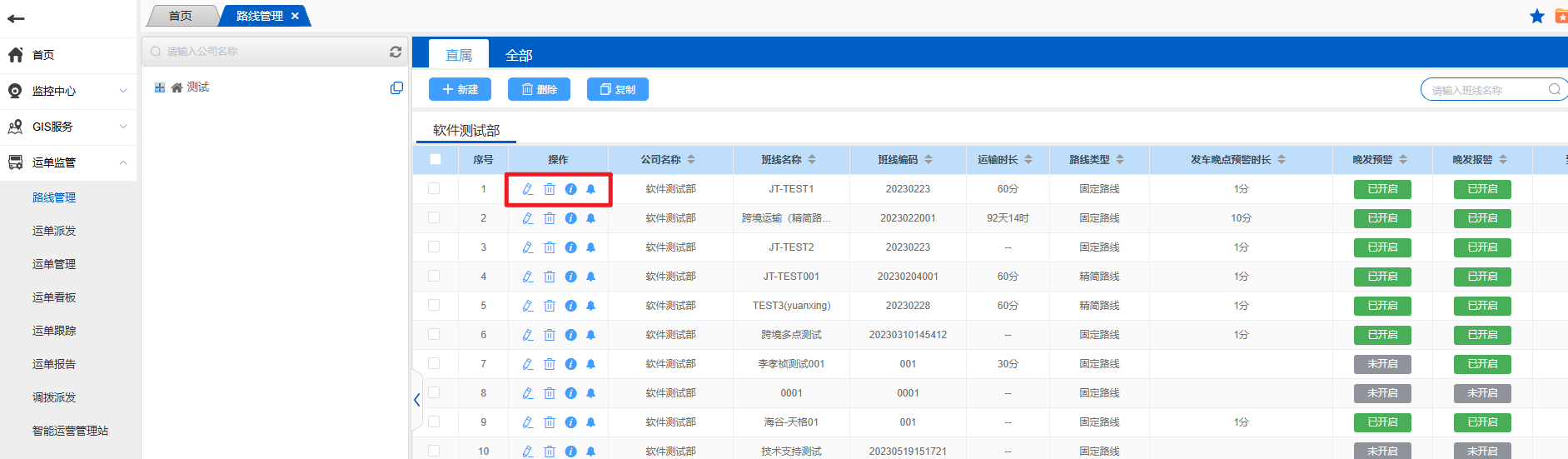Open 运单派发 in the sidebar
The height and width of the screenshot is (459, 1568).
coord(54,231)
